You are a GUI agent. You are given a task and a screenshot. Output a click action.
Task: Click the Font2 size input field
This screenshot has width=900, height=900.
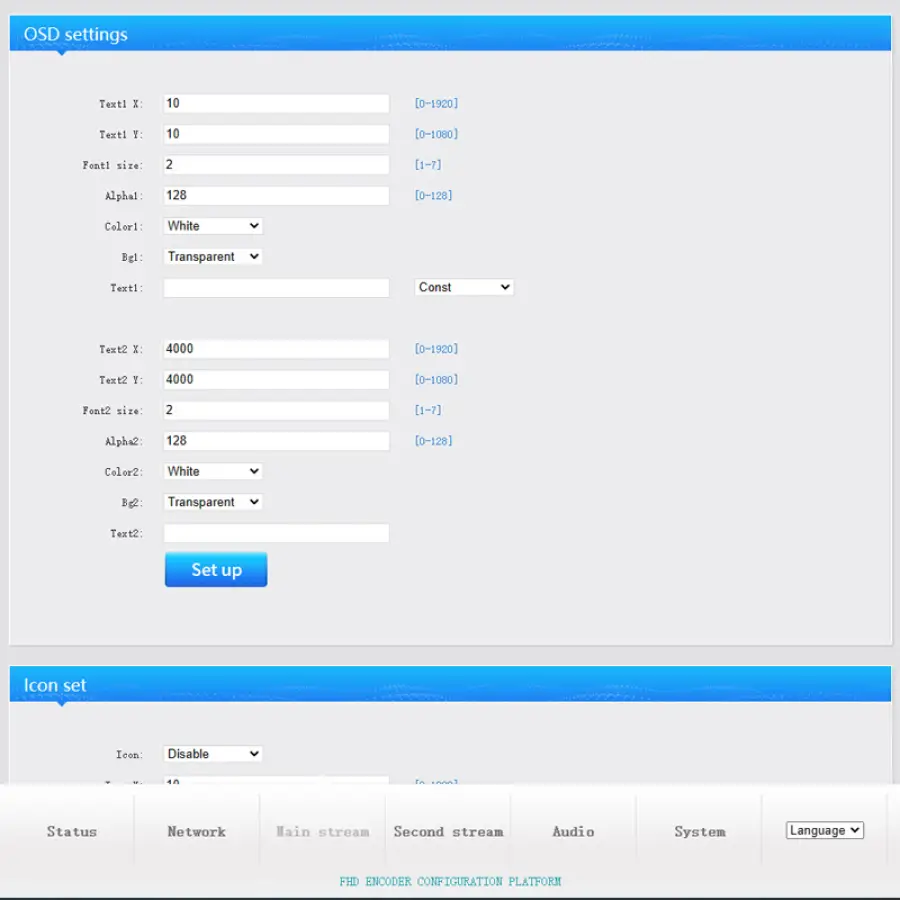(276, 411)
